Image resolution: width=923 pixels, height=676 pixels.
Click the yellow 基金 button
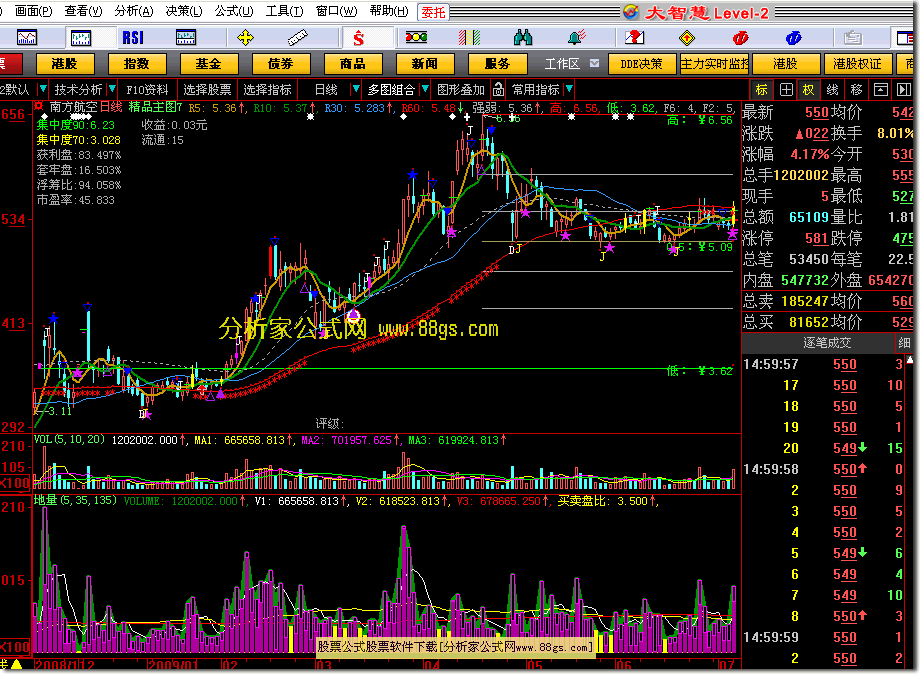click(208, 64)
